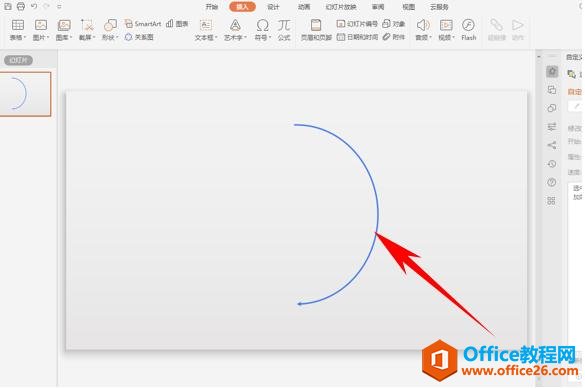
Task: Click the overlapping squares icon in right sidebar
Action: tap(552, 90)
